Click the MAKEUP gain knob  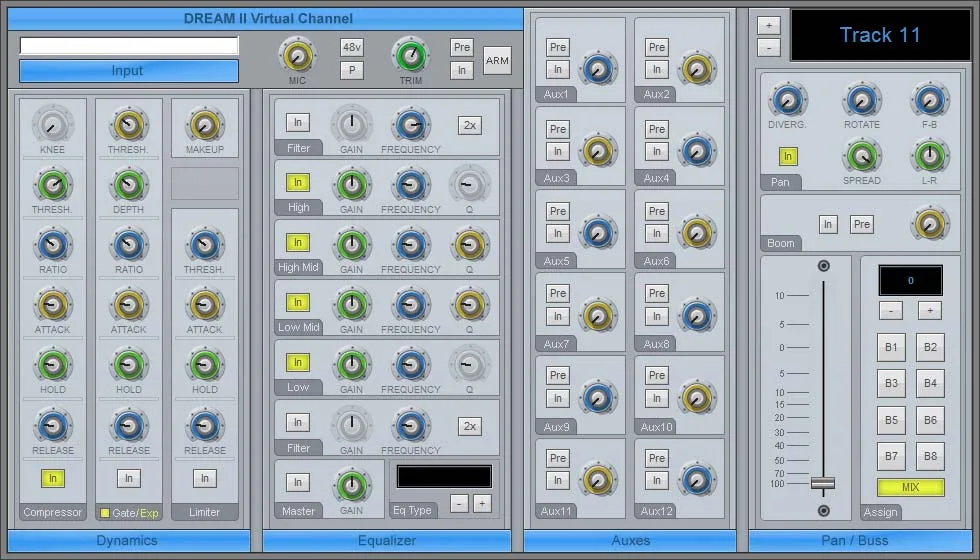click(x=204, y=124)
